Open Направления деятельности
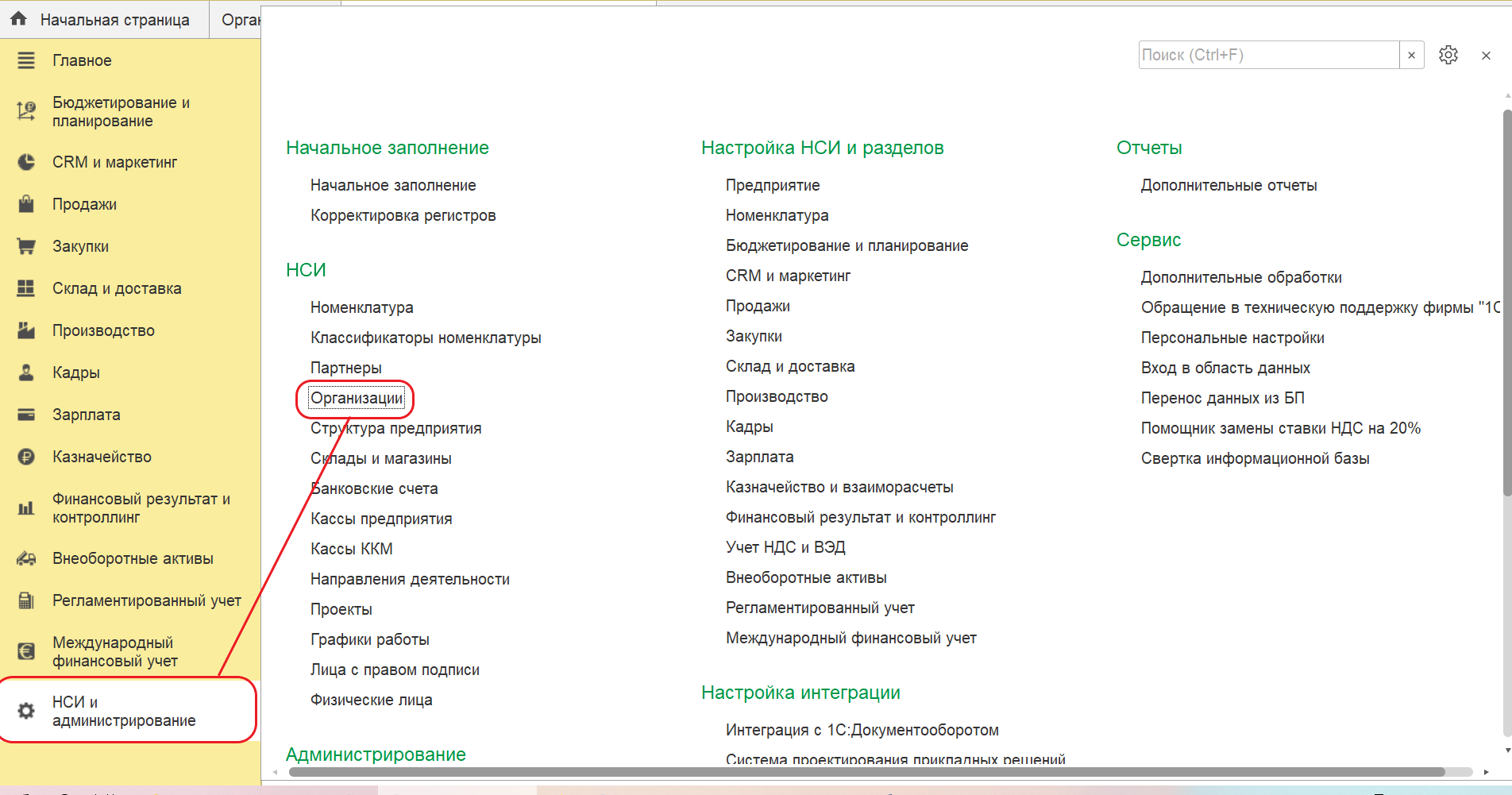The width and height of the screenshot is (1512, 795). pos(410,579)
